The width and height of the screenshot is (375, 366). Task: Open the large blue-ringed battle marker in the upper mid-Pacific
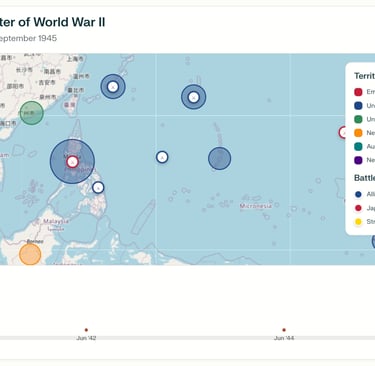[194, 97]
